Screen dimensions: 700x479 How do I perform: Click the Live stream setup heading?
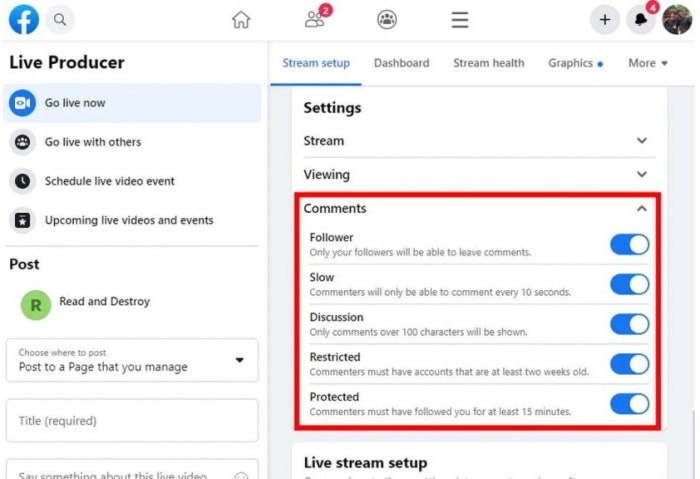pyautogui.click(x=365, y=463)
